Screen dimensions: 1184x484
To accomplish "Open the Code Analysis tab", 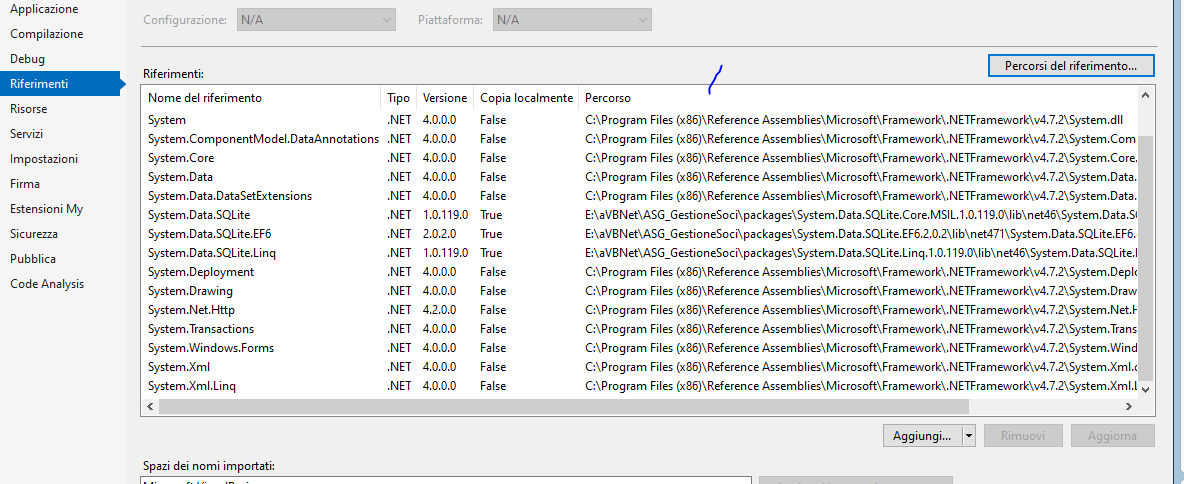I will click(x=46, y=284).
